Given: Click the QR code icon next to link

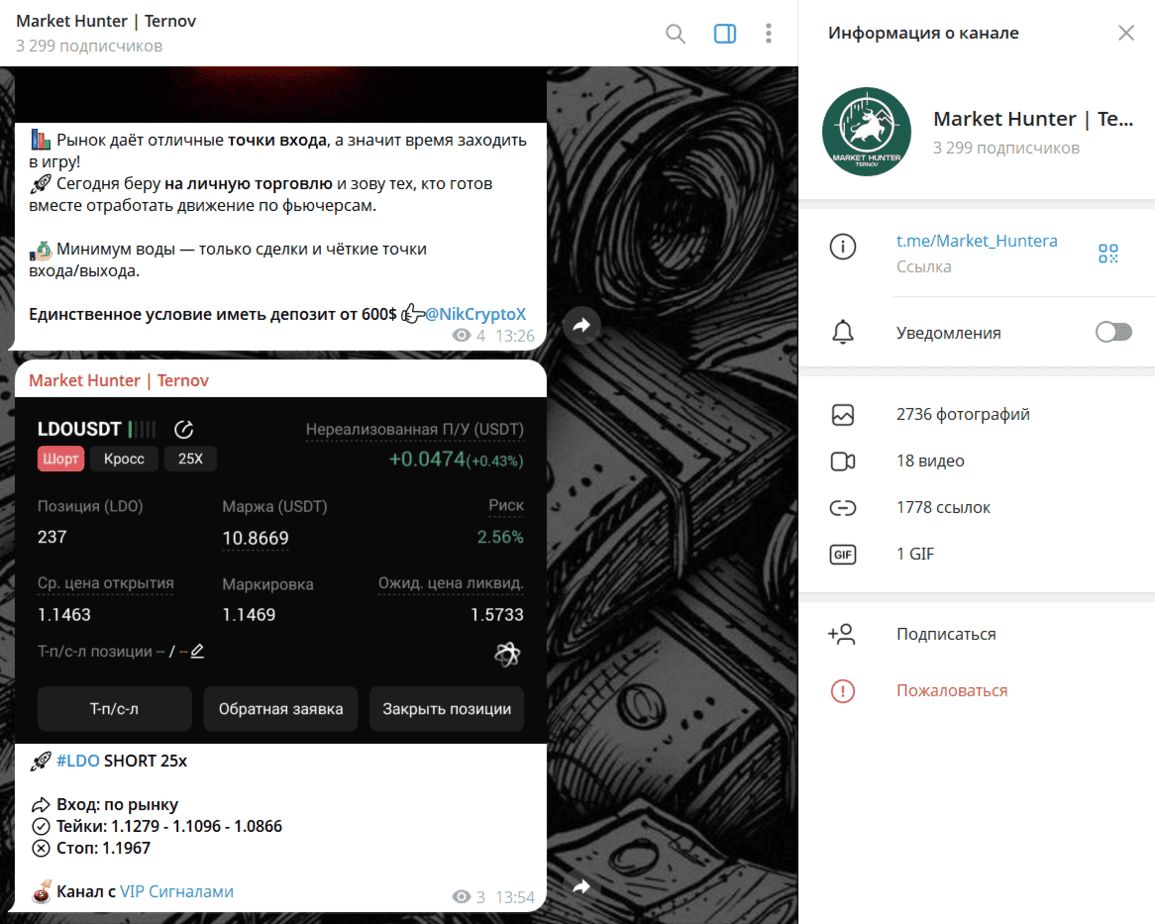Looking at the screenshot, I should 1108,253.
